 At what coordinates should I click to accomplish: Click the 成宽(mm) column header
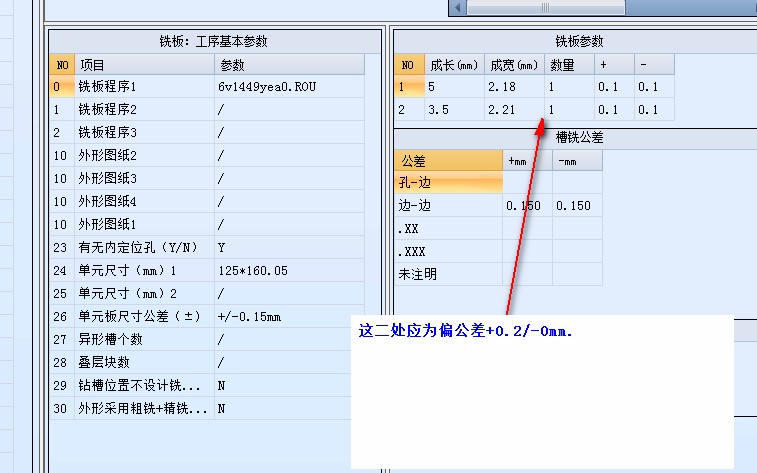[515, 65]
